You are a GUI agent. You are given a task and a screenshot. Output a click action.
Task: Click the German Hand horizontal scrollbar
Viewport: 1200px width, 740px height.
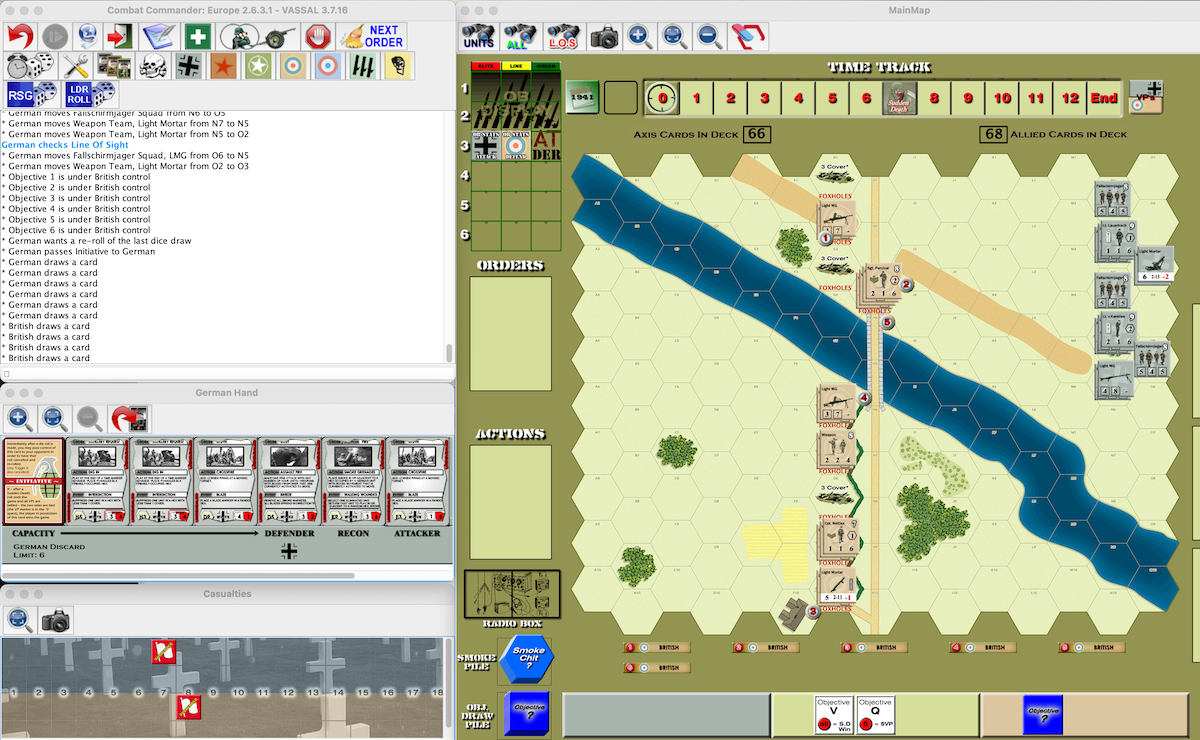tap(178, 575)
